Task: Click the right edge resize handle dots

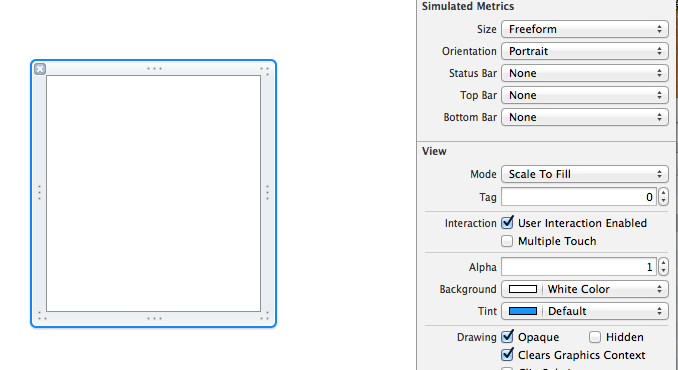Action: 267,193
